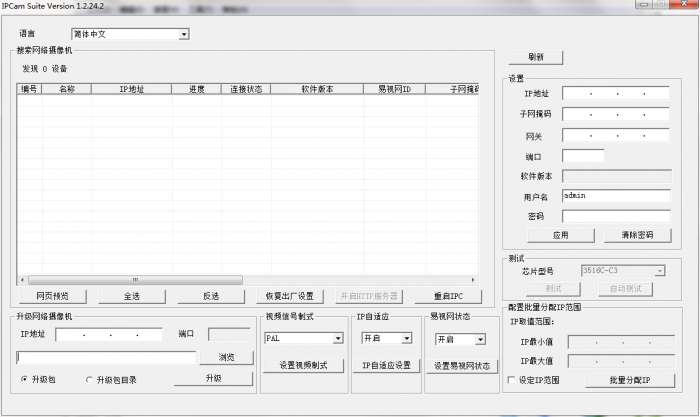Enable the 设定IP范围 checkbox
Viewport: 700px width, 417px height.
512,380
